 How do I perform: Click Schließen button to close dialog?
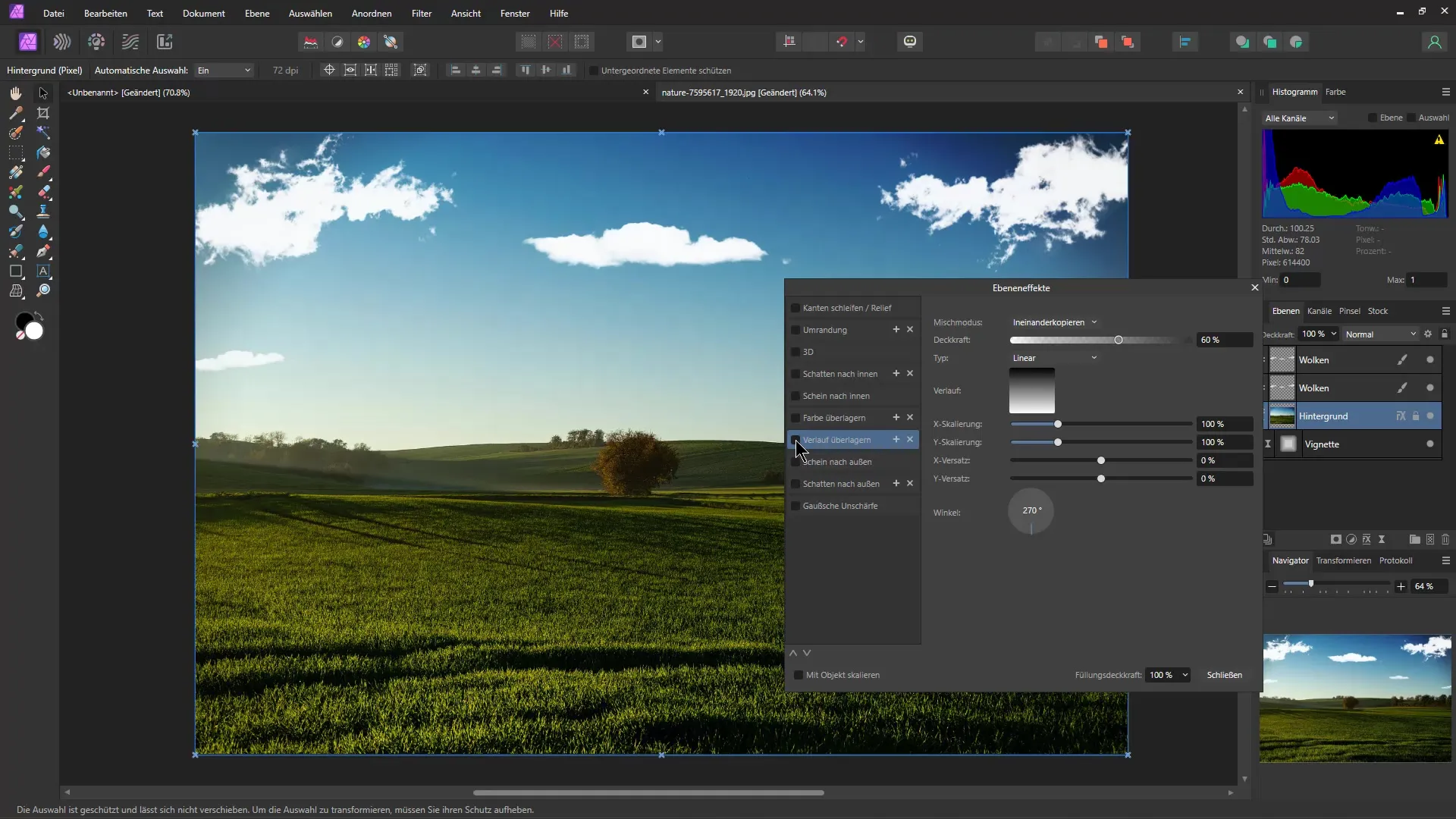(x=1225, y=675)
